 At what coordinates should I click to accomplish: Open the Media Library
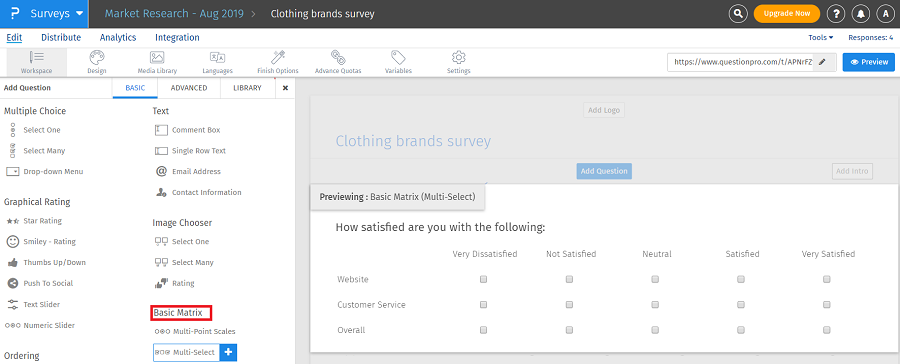[157, 63]
